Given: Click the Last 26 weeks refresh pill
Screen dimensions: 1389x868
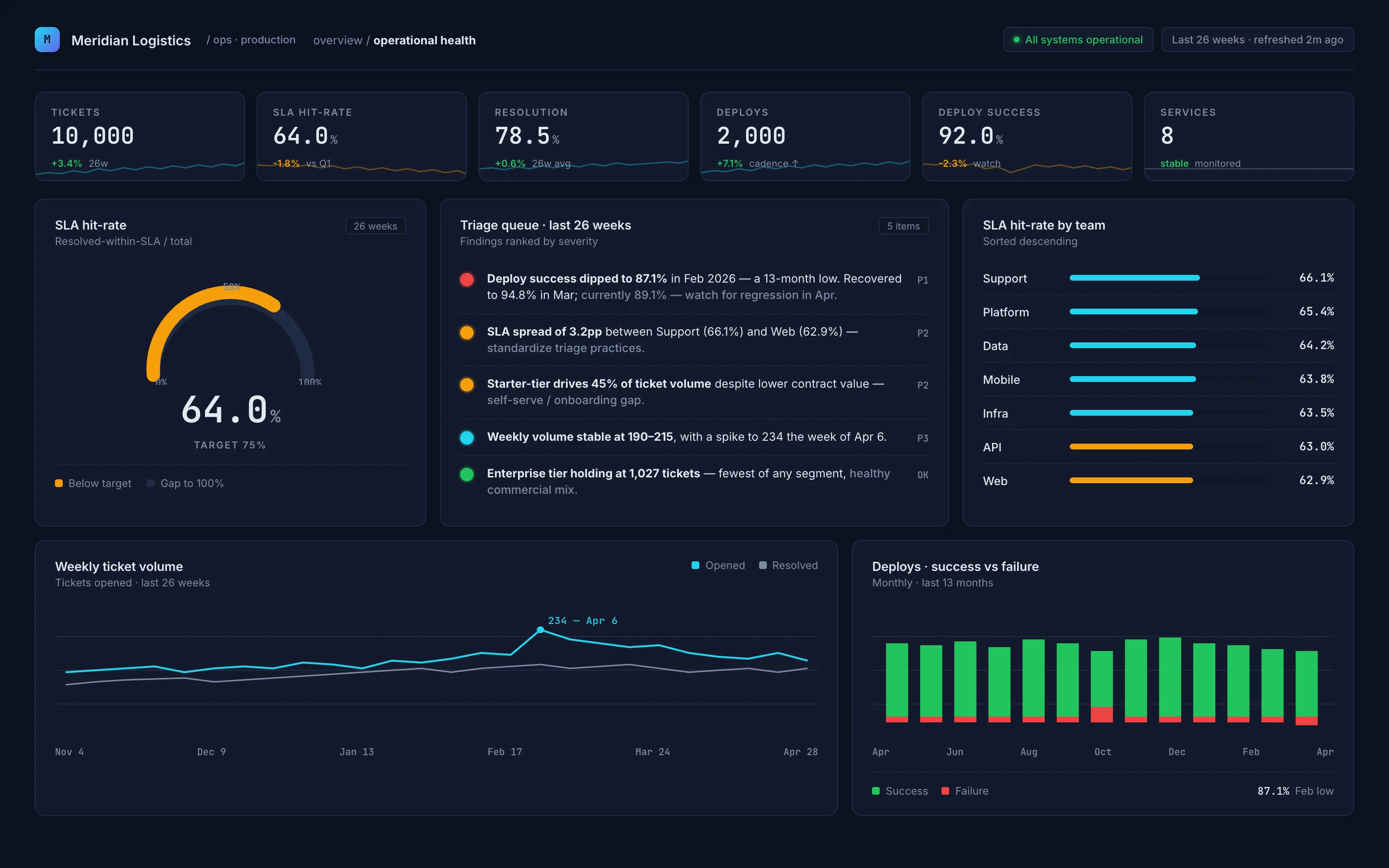Looking at the screenshot, I should pos(1257,40).
